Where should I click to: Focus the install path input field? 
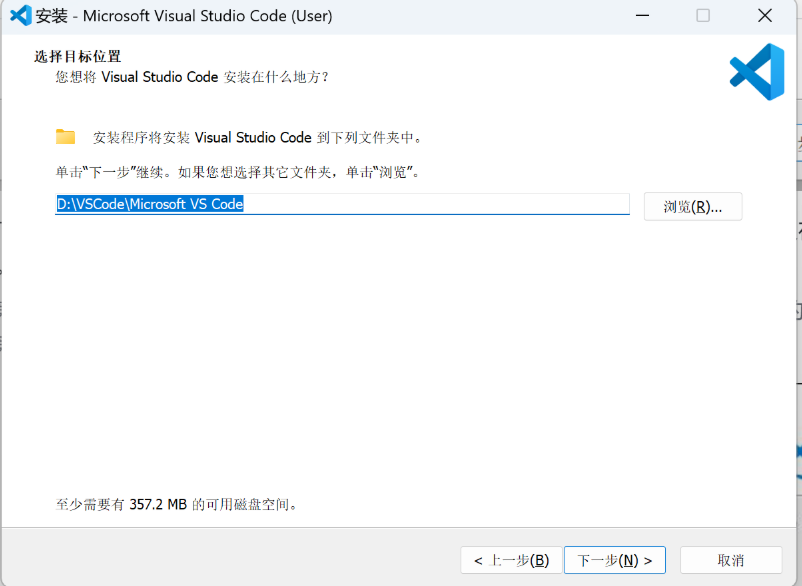pyautogui.click(x=342, y=204)
